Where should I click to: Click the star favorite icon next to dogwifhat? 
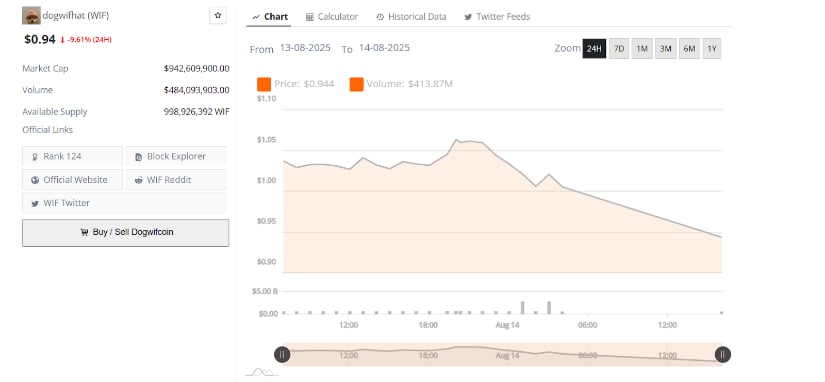(218, 16)
